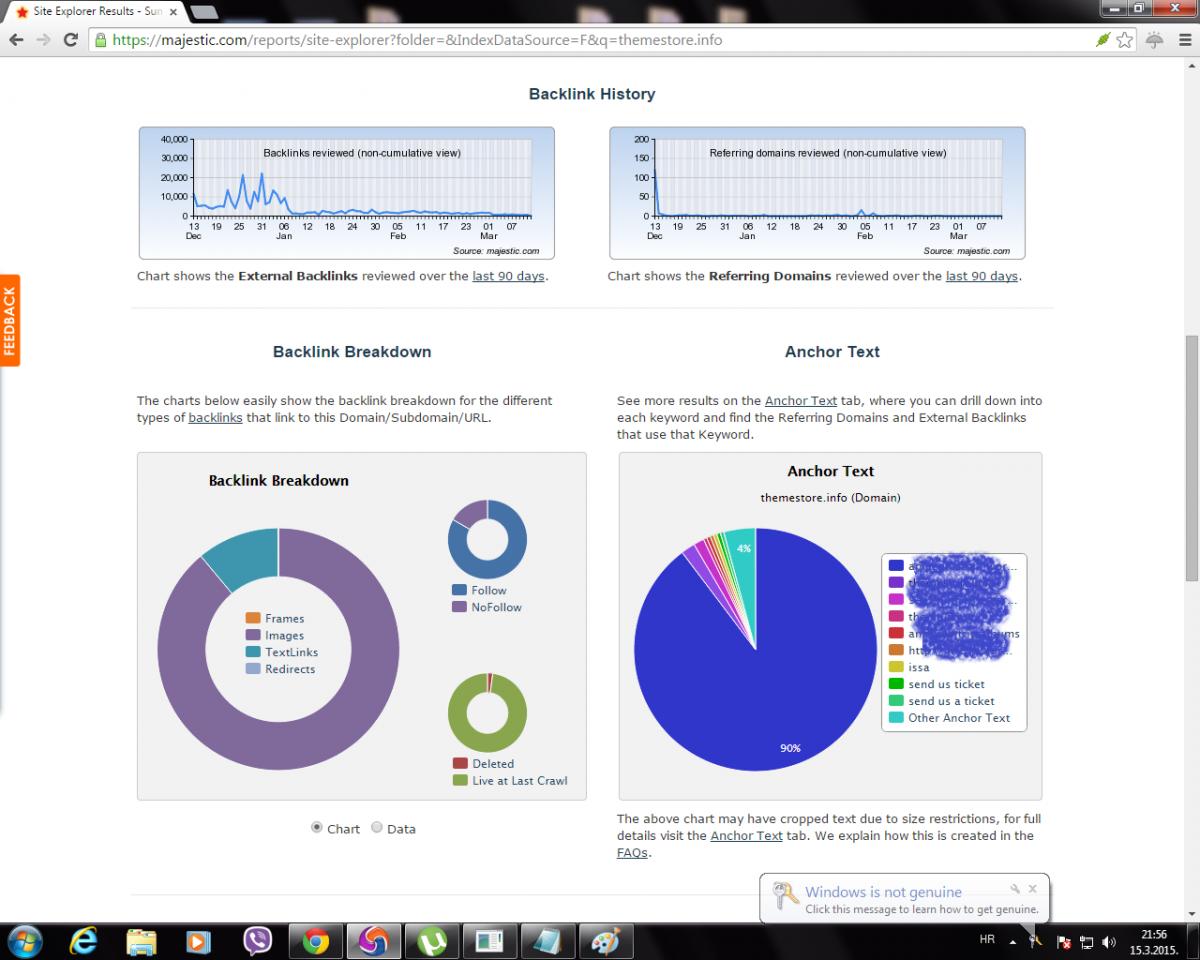Open the orange Feedback side tab
Image resolution: width=1200 pixels, height=960 pixels.
pos(10,320)
